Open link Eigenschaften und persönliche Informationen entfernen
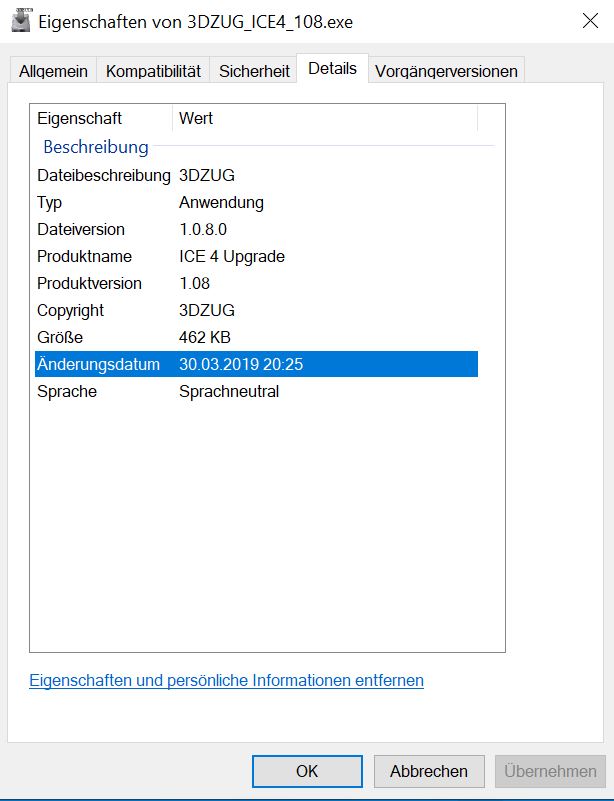614x801 pixels. 226,680
